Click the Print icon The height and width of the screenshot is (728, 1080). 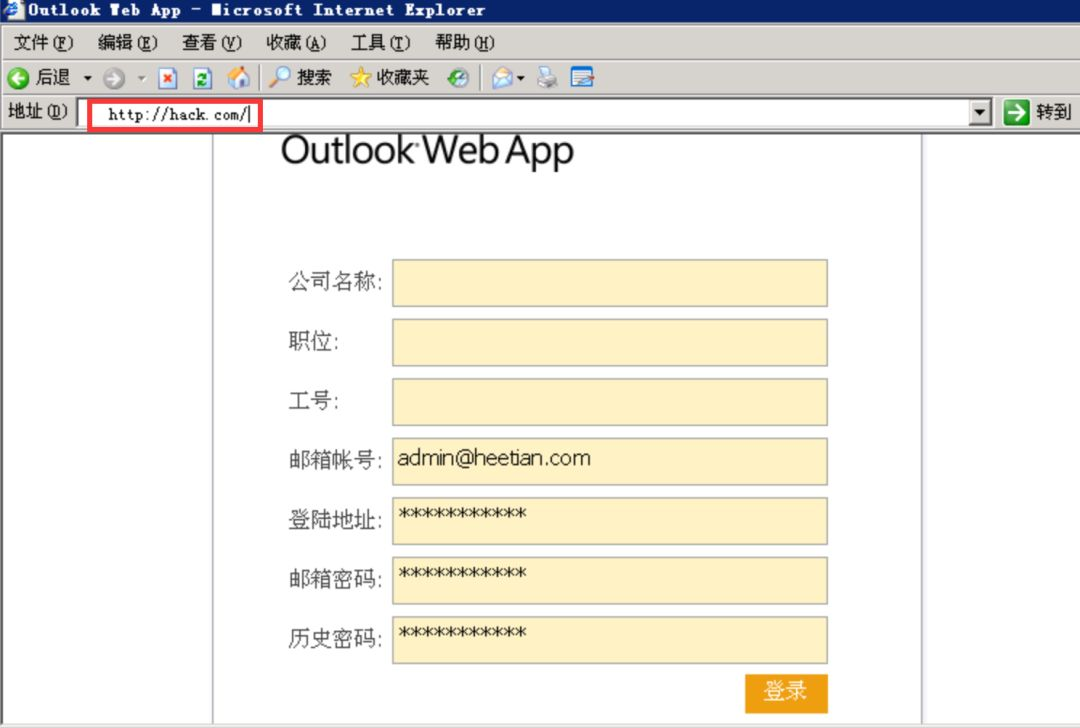pyautogui.click(x=548, y=77)
